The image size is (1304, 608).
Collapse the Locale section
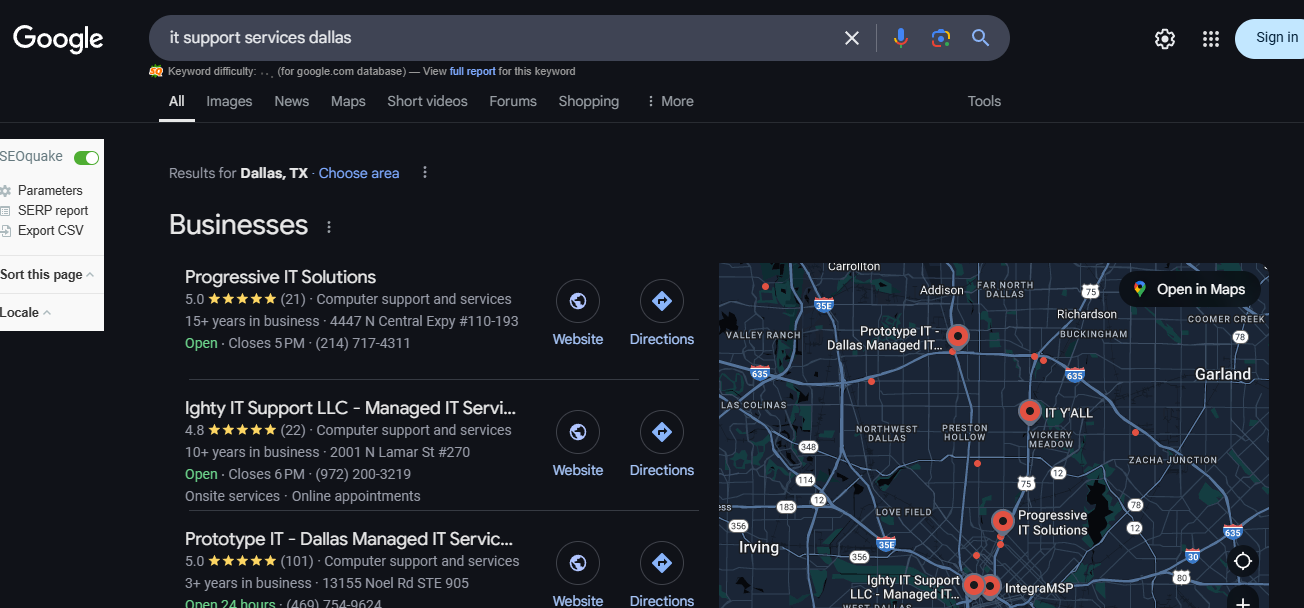click(x=26, y=312)
